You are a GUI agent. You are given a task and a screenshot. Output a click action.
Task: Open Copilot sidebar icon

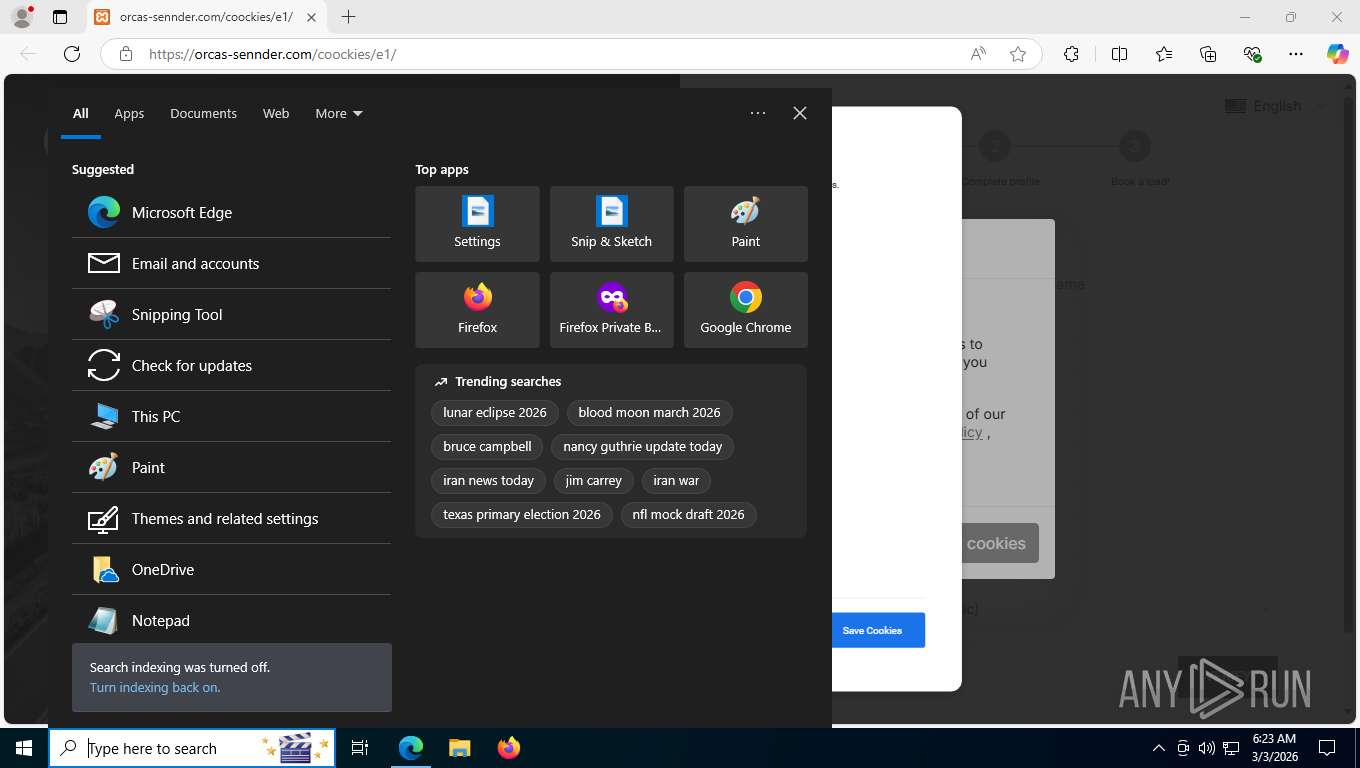coord(1337,54)
